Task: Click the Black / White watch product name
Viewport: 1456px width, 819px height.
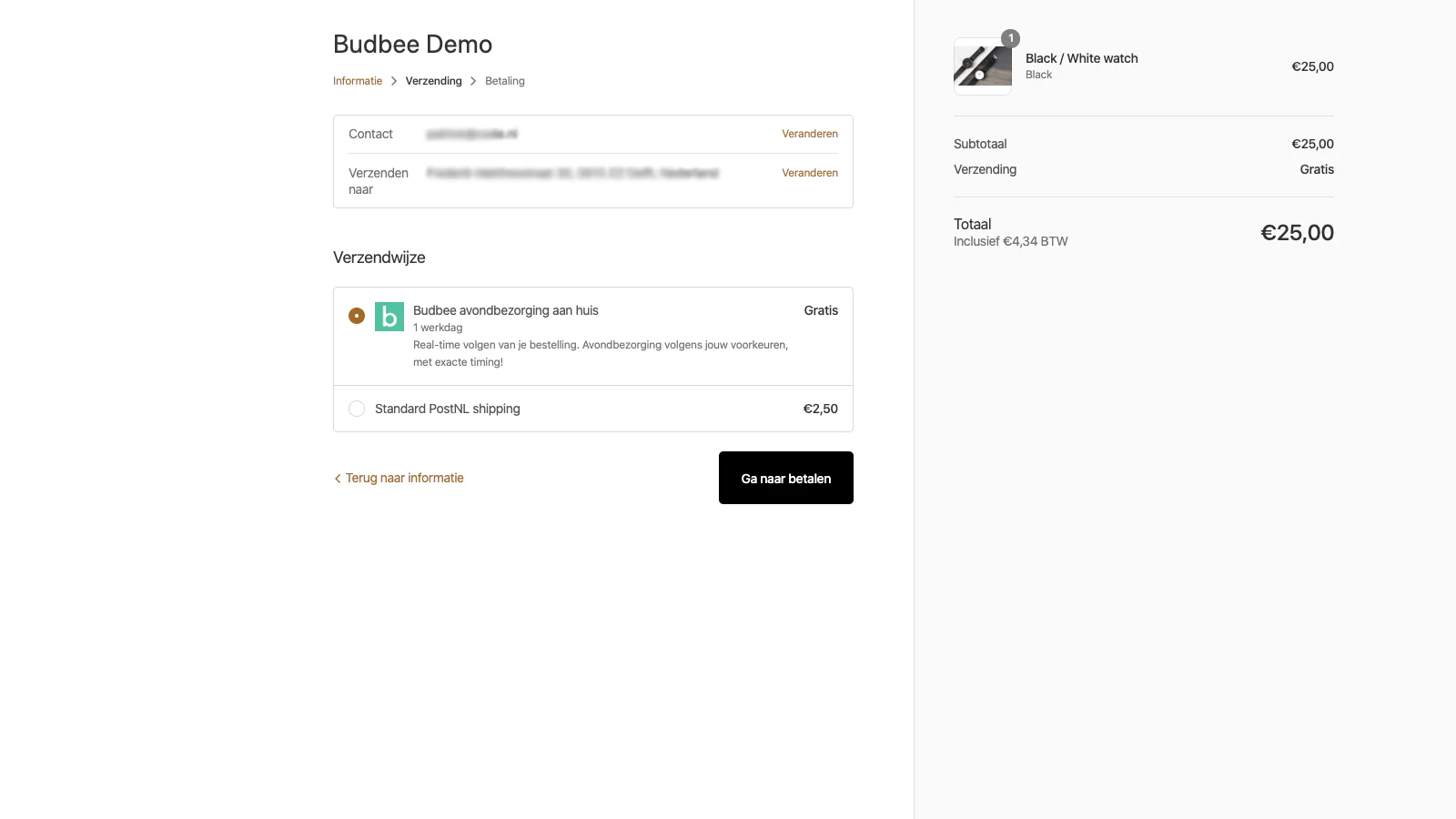Action: click(x=1082, y=58)
